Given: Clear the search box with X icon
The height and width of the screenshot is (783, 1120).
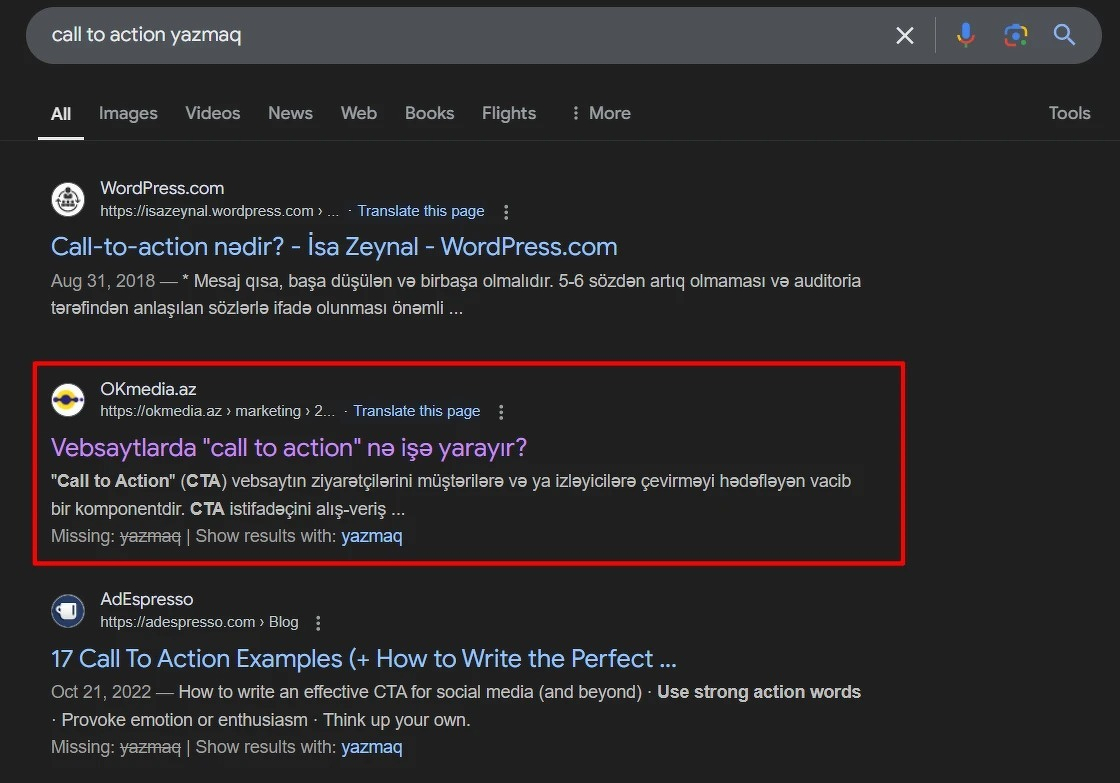Looking at the screenshot, I should [904, 36].
